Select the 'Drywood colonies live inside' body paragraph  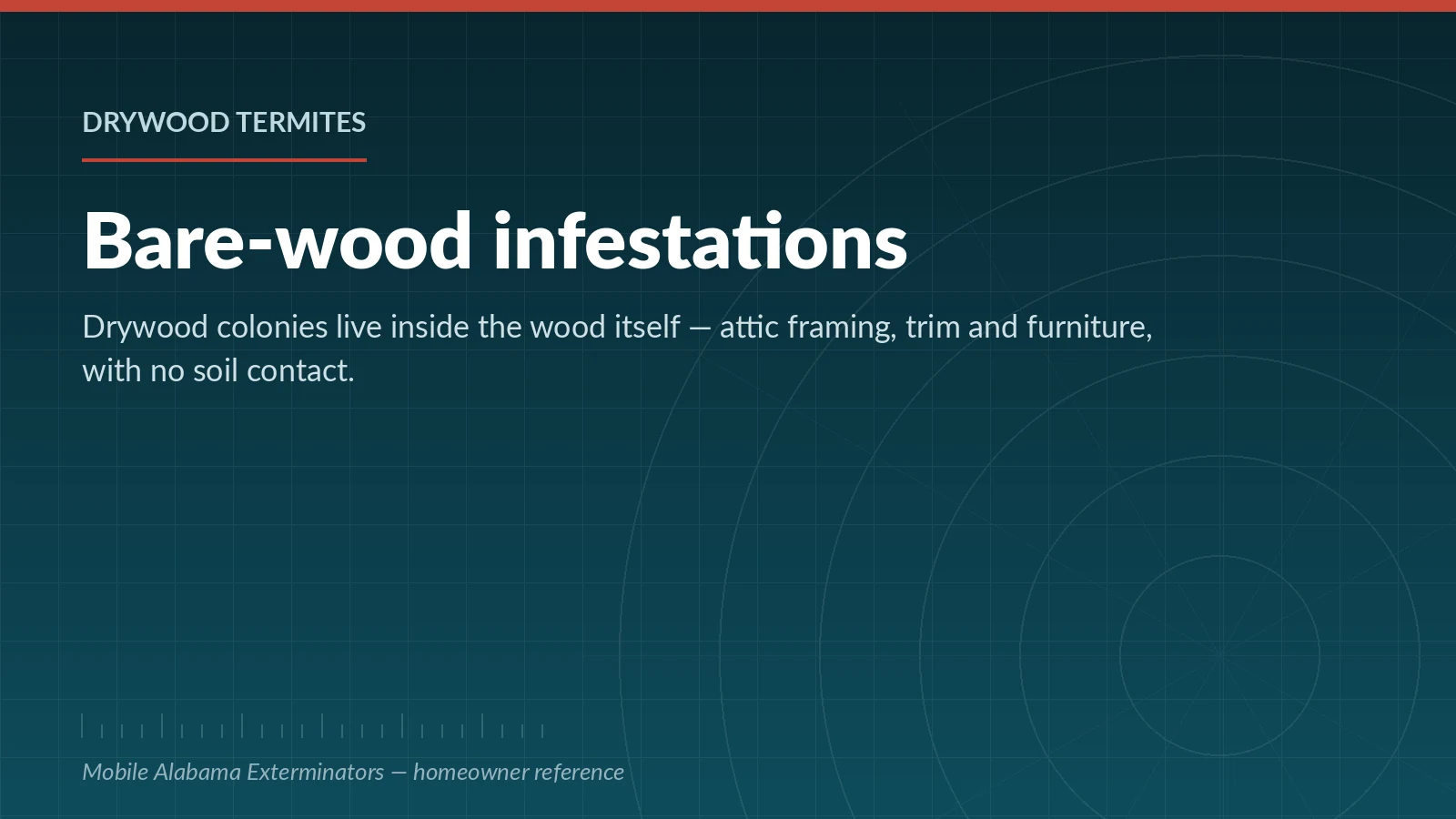click(617, 349)
